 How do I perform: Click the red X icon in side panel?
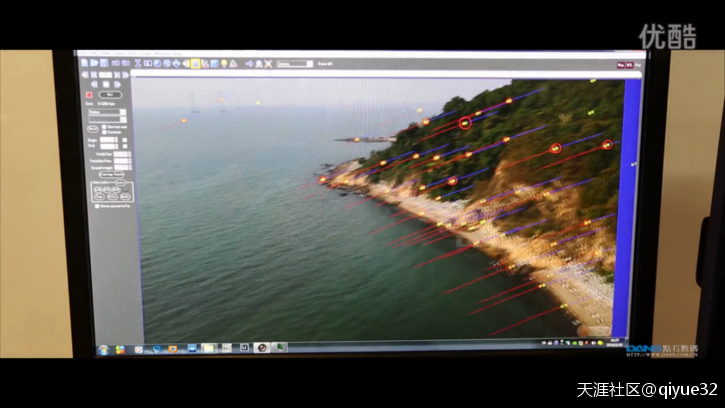click(89, 95)
